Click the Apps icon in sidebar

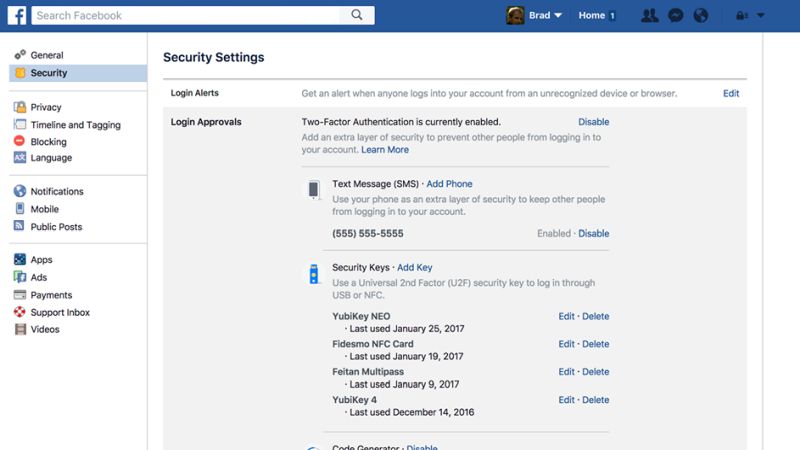20,259
